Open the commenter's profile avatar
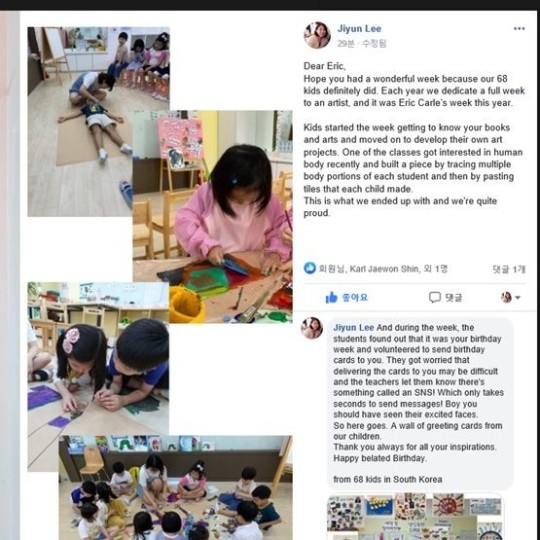Image resolution: width=540 pixels, height=540 pixels. click(x=312, y=328)
